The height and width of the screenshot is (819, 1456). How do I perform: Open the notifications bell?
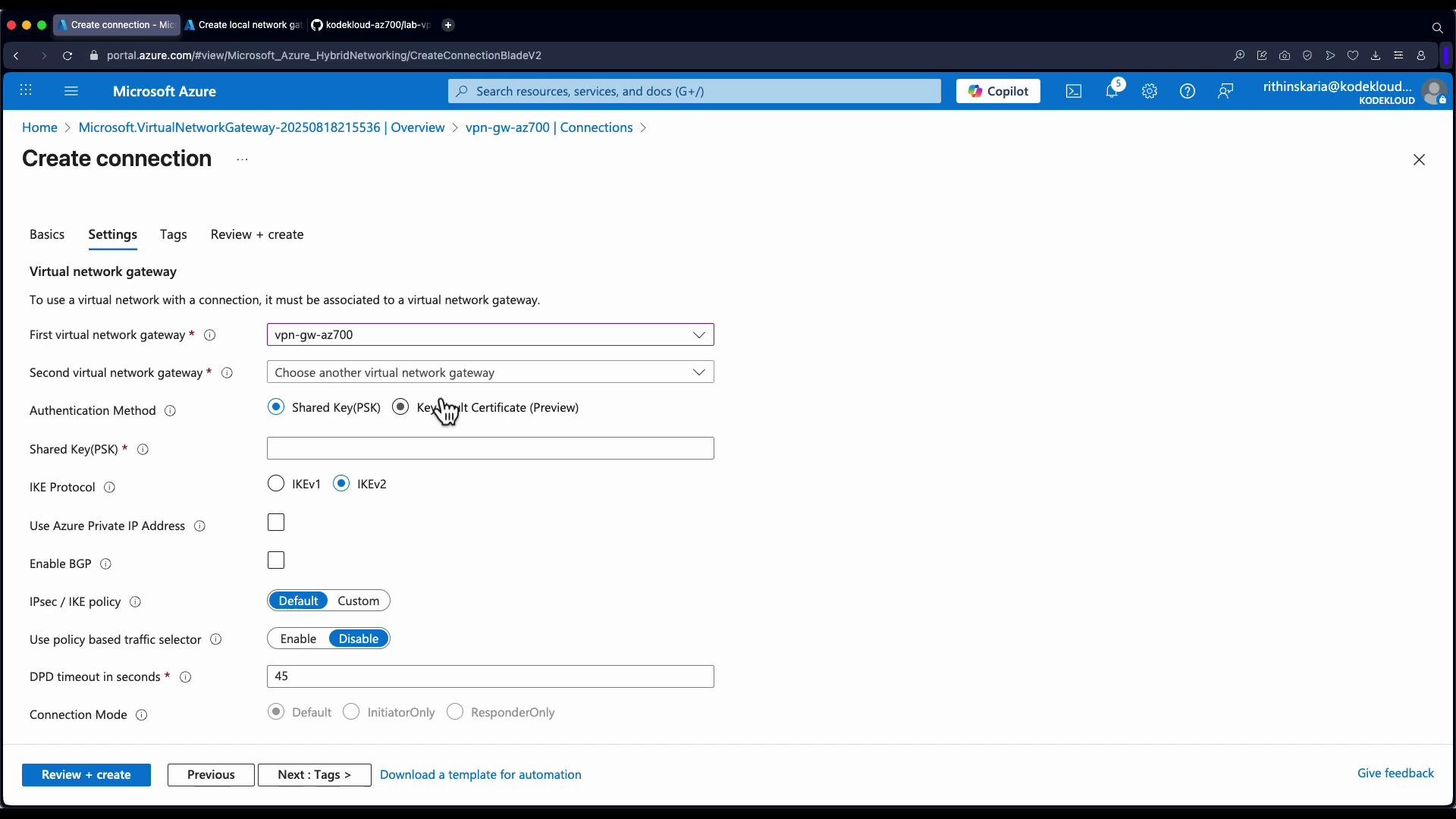[x=1112, y=91]
